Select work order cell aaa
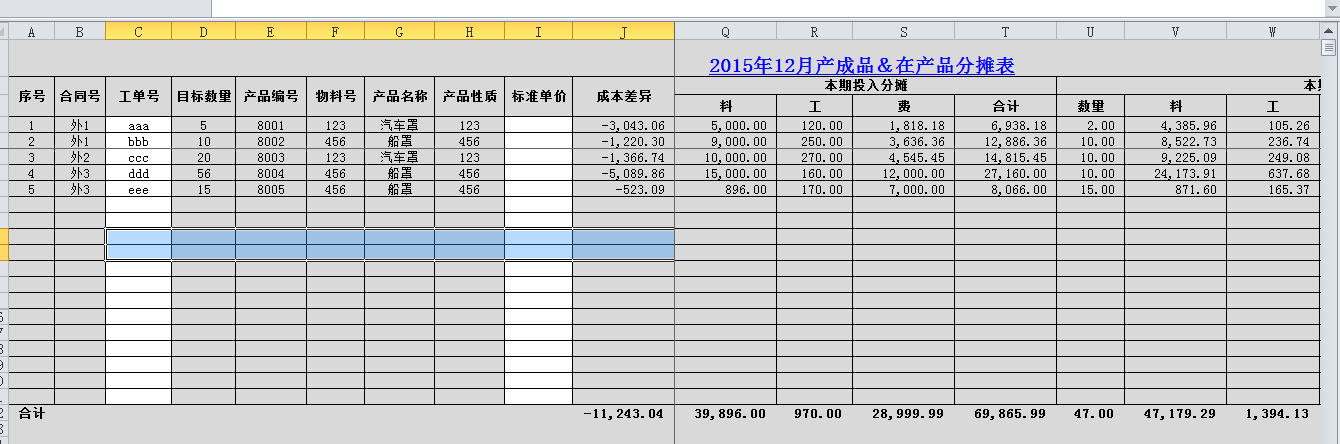 (x=138, y=126)
